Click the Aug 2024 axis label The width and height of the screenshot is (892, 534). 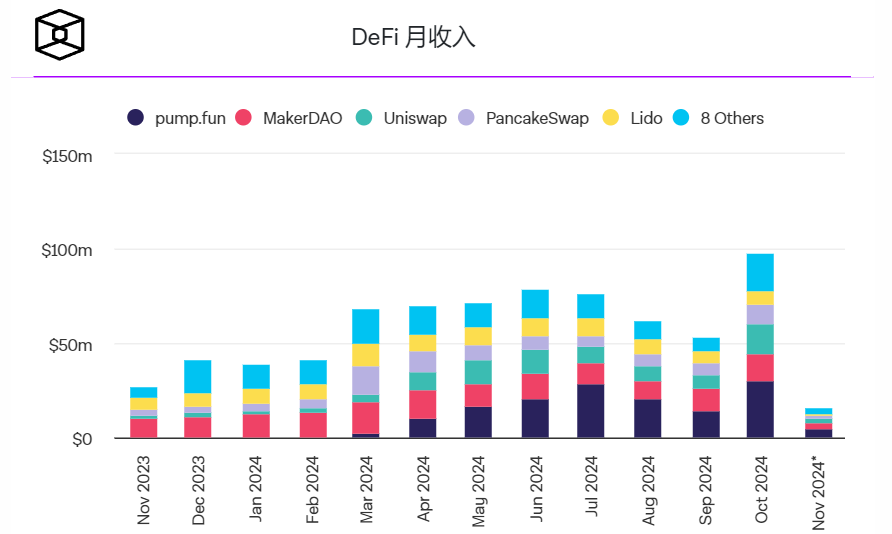649,490
